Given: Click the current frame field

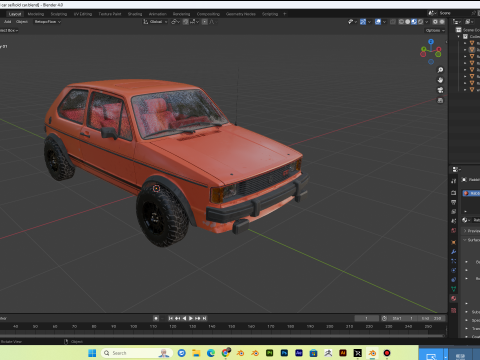Looking at the screenshot, I should tap(367, 318).
